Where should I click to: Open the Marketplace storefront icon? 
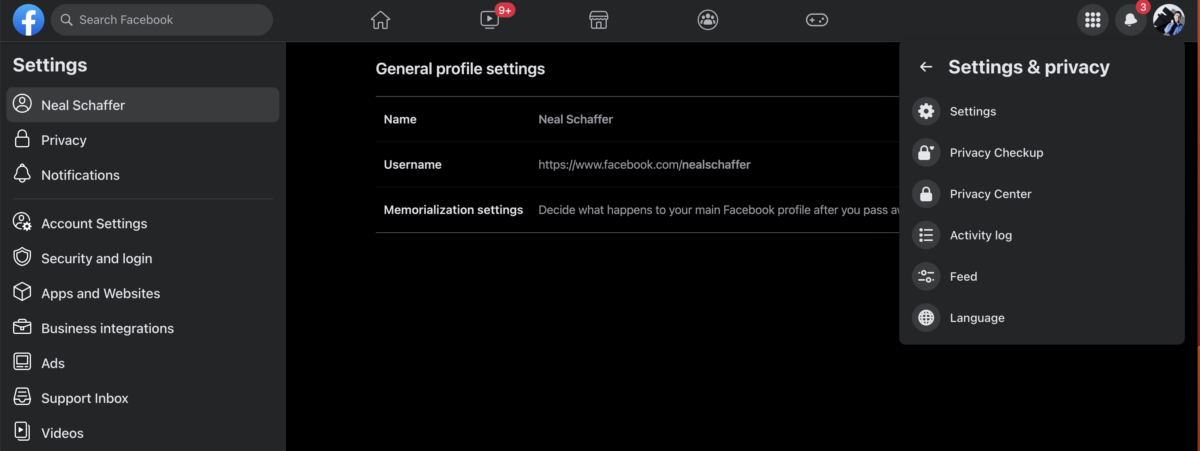coord(599,20)
